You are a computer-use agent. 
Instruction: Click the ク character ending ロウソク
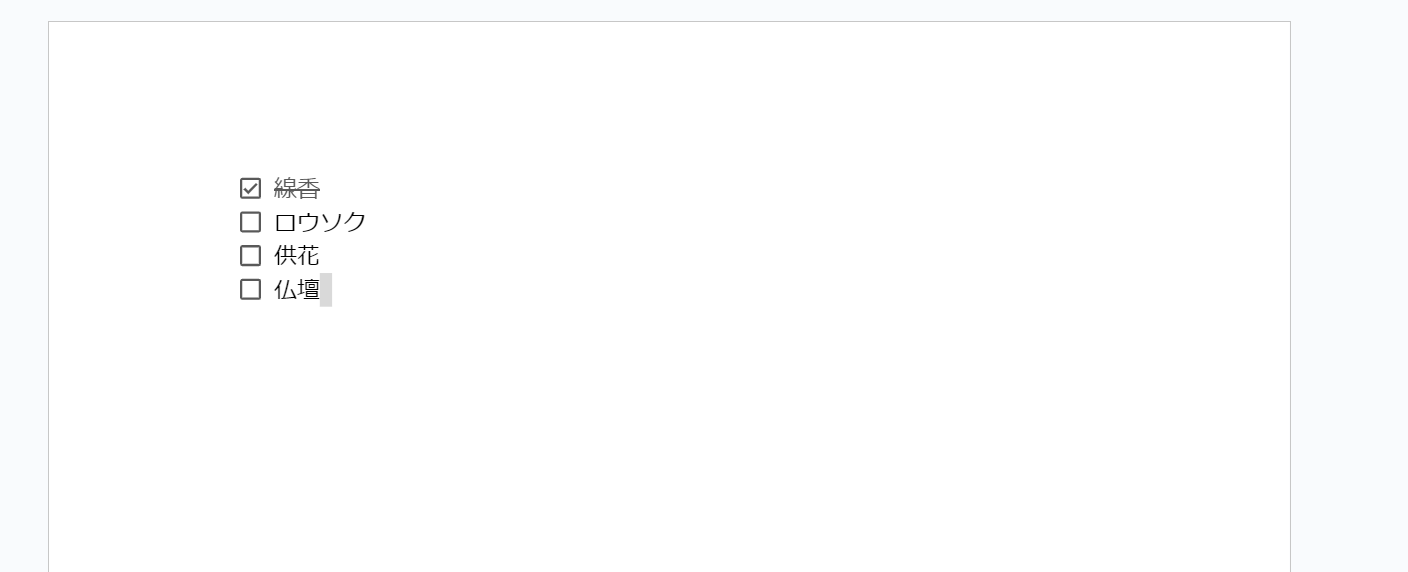[x=355, y=222]
